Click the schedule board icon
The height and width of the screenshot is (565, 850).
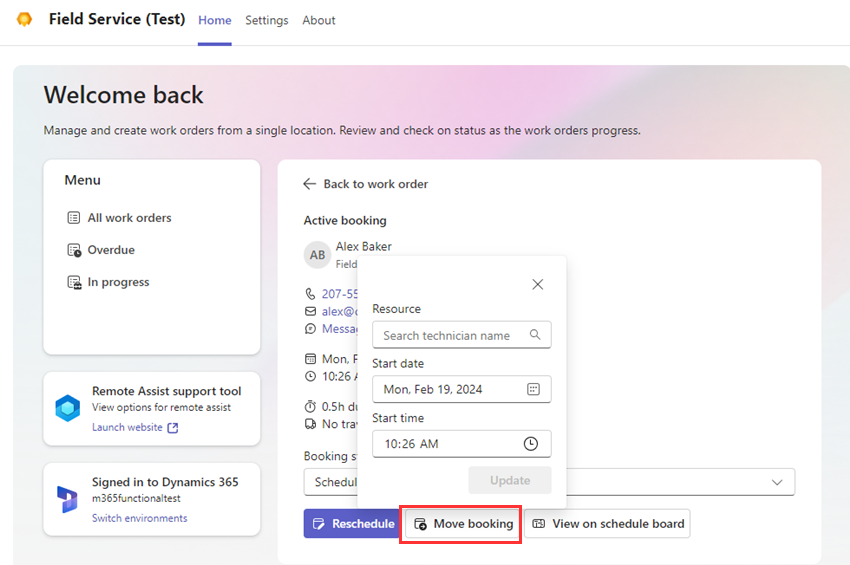[x=539, y=524]
